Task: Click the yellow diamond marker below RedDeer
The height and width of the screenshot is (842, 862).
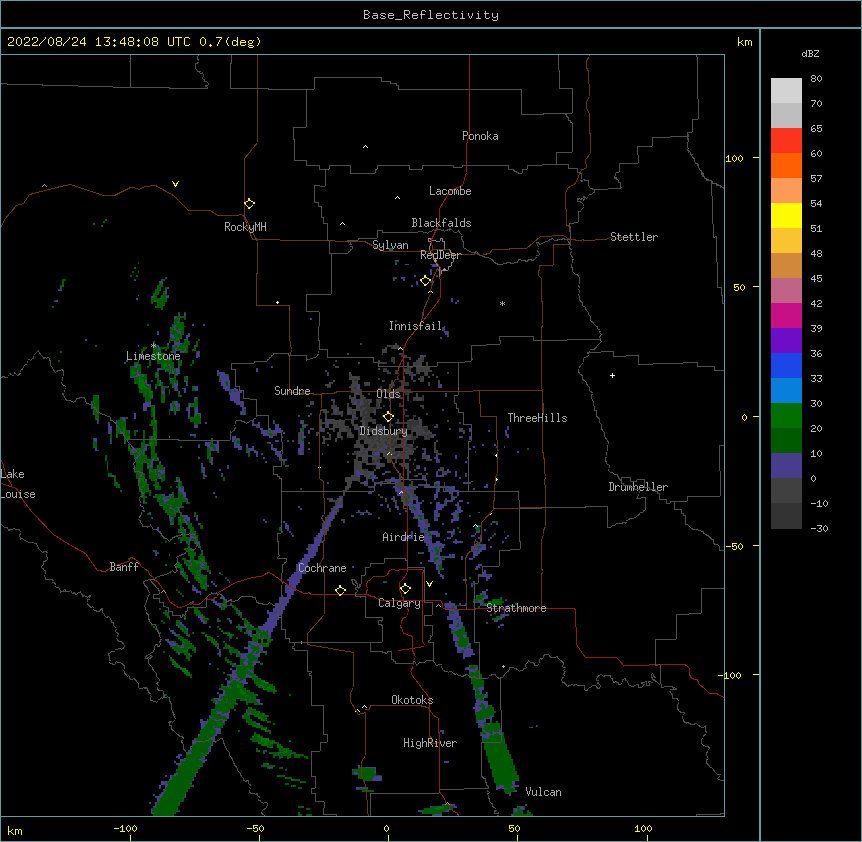Action: point(426,281)
